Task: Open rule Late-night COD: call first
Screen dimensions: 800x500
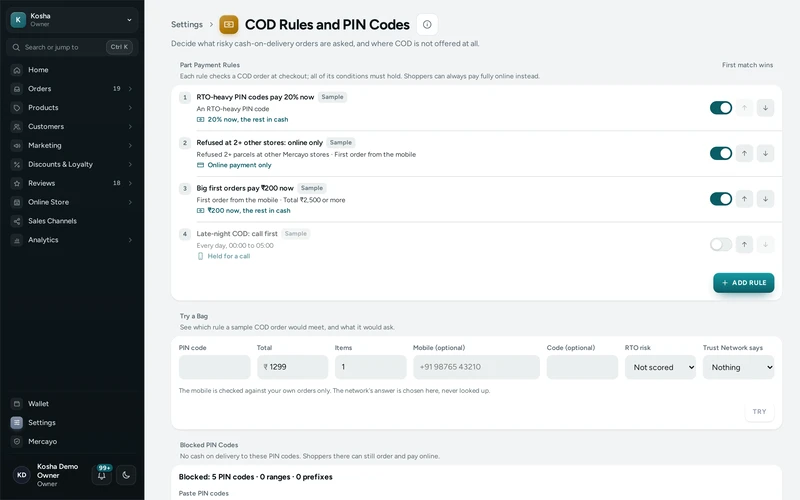Action: [237, 234]
